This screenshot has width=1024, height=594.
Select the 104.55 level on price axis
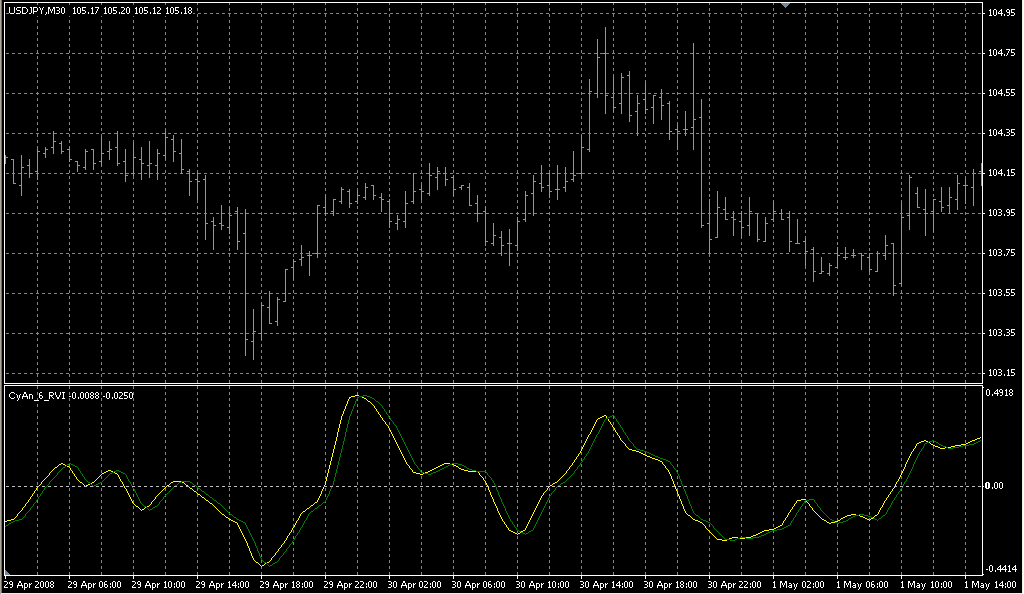click(1001, 93)
